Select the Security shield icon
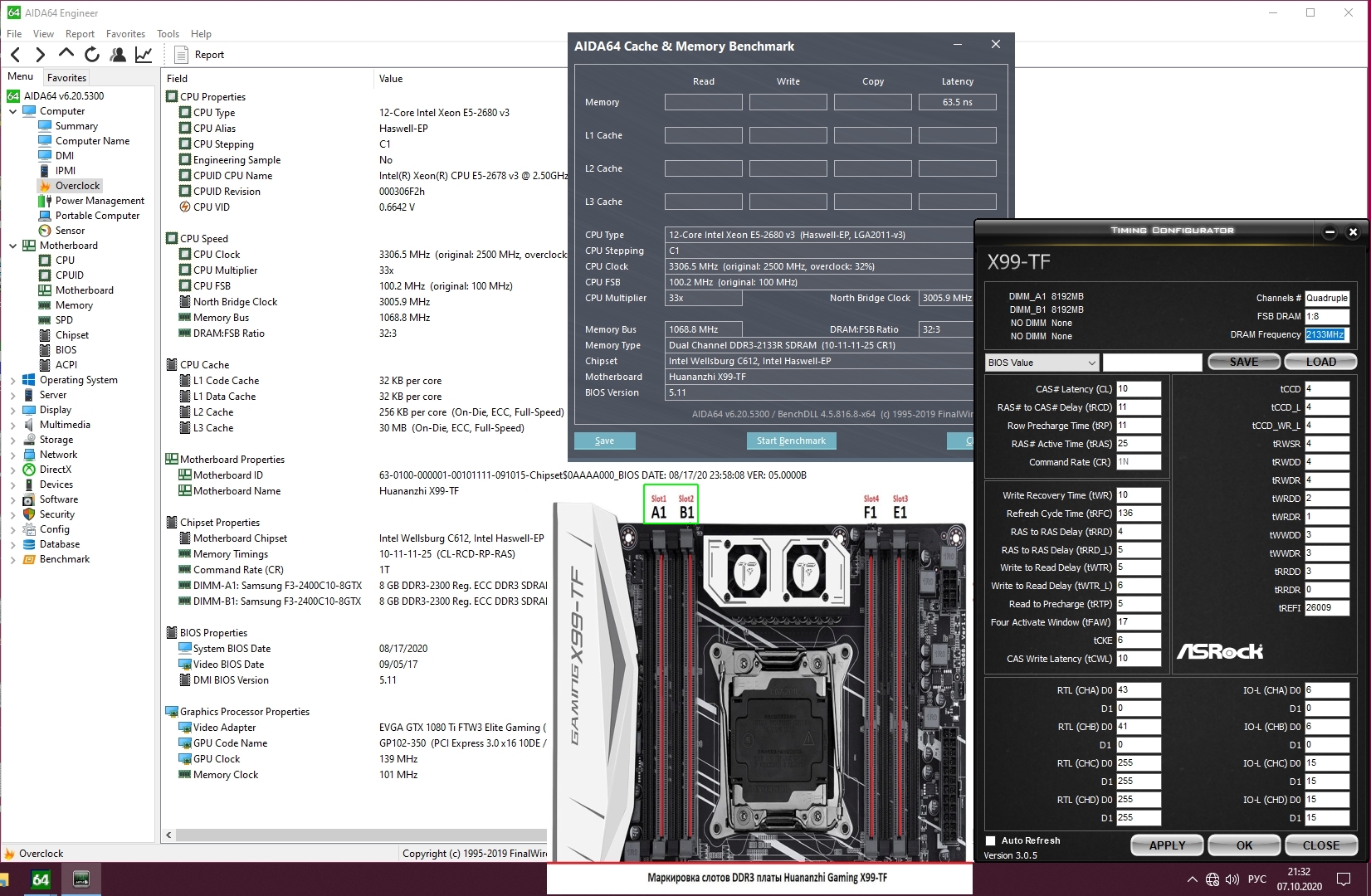 (x=29, y=514)
